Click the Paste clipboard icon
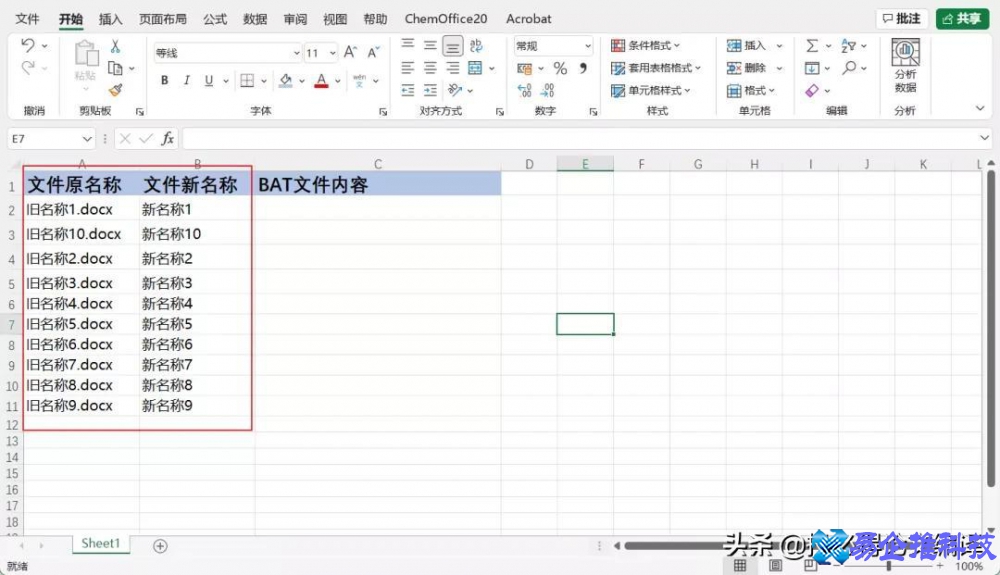The width and height of the screenshot is (1000, 575). point(85,54)
